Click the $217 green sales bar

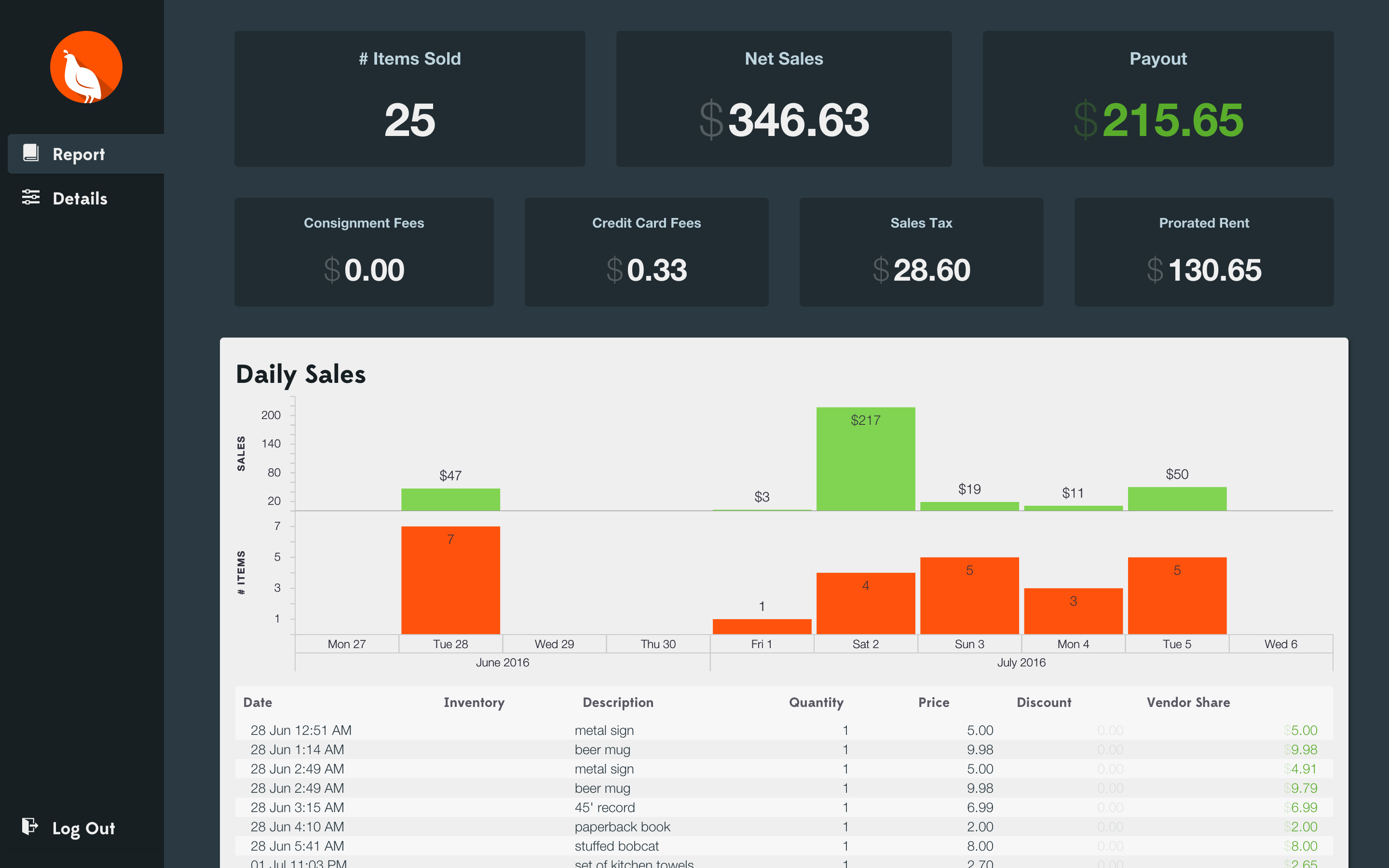click(865, 459)
